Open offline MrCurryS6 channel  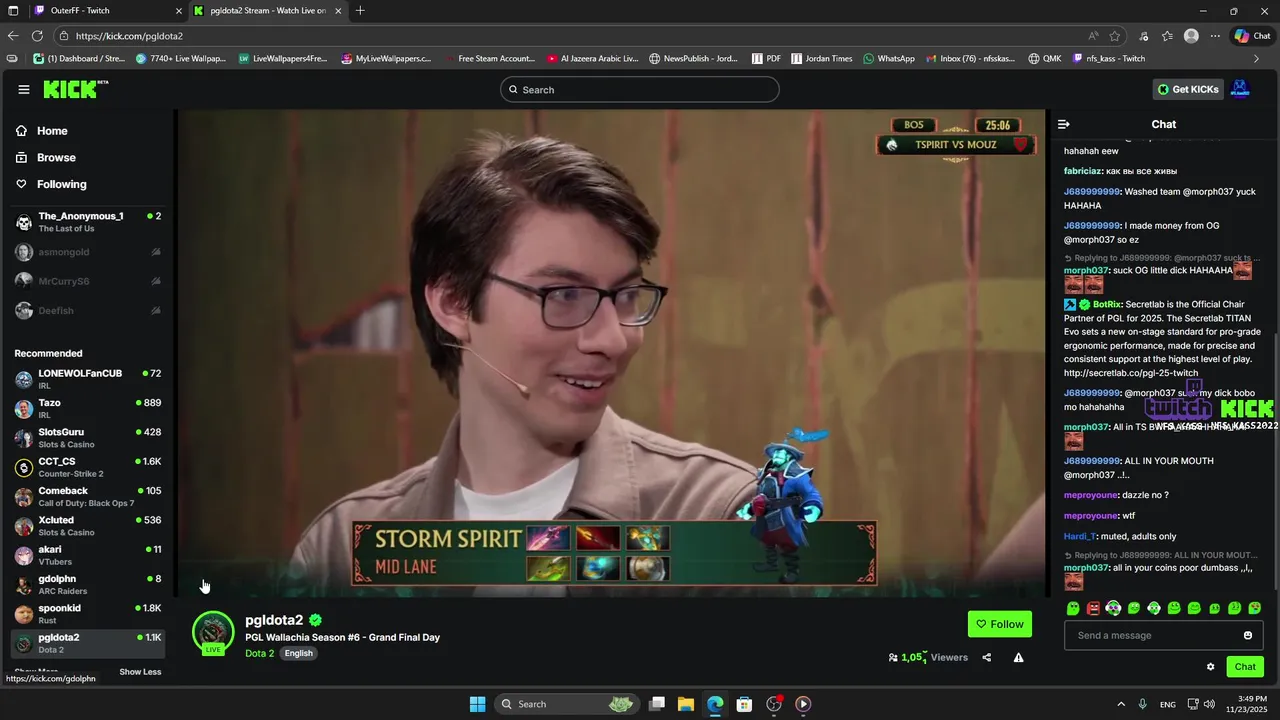pyautogui.click(x=88, y=281)
